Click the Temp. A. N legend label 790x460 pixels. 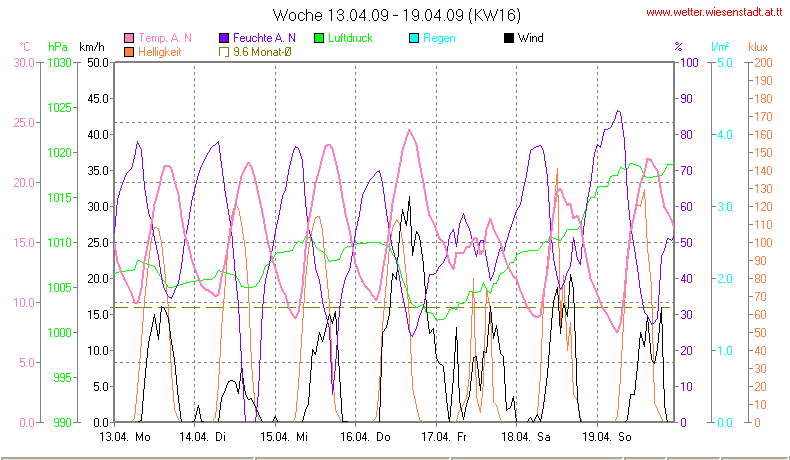click(x=165, y=38)
